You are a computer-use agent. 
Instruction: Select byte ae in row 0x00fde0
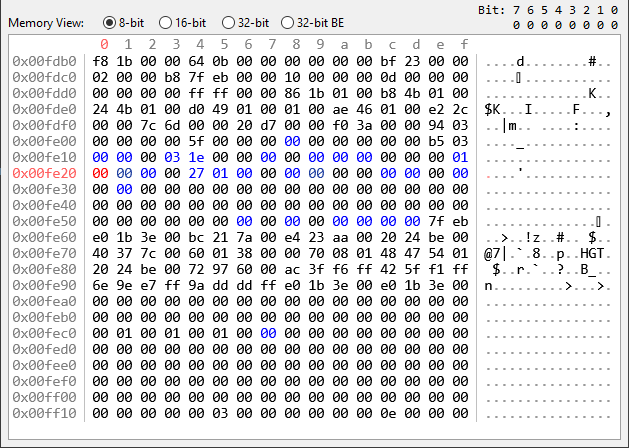coord(340,109)
